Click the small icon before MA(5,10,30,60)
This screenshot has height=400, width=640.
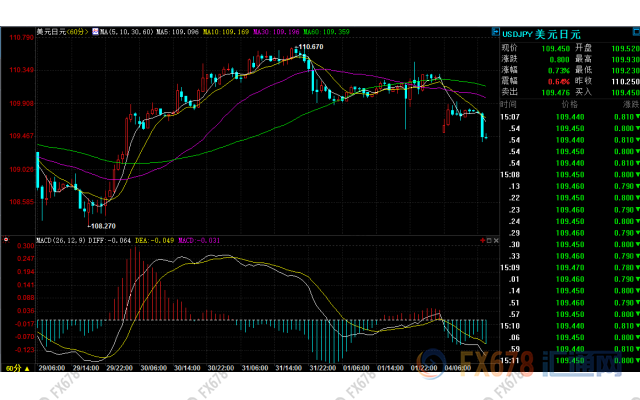pyautogui.click(x=102, y=32)
